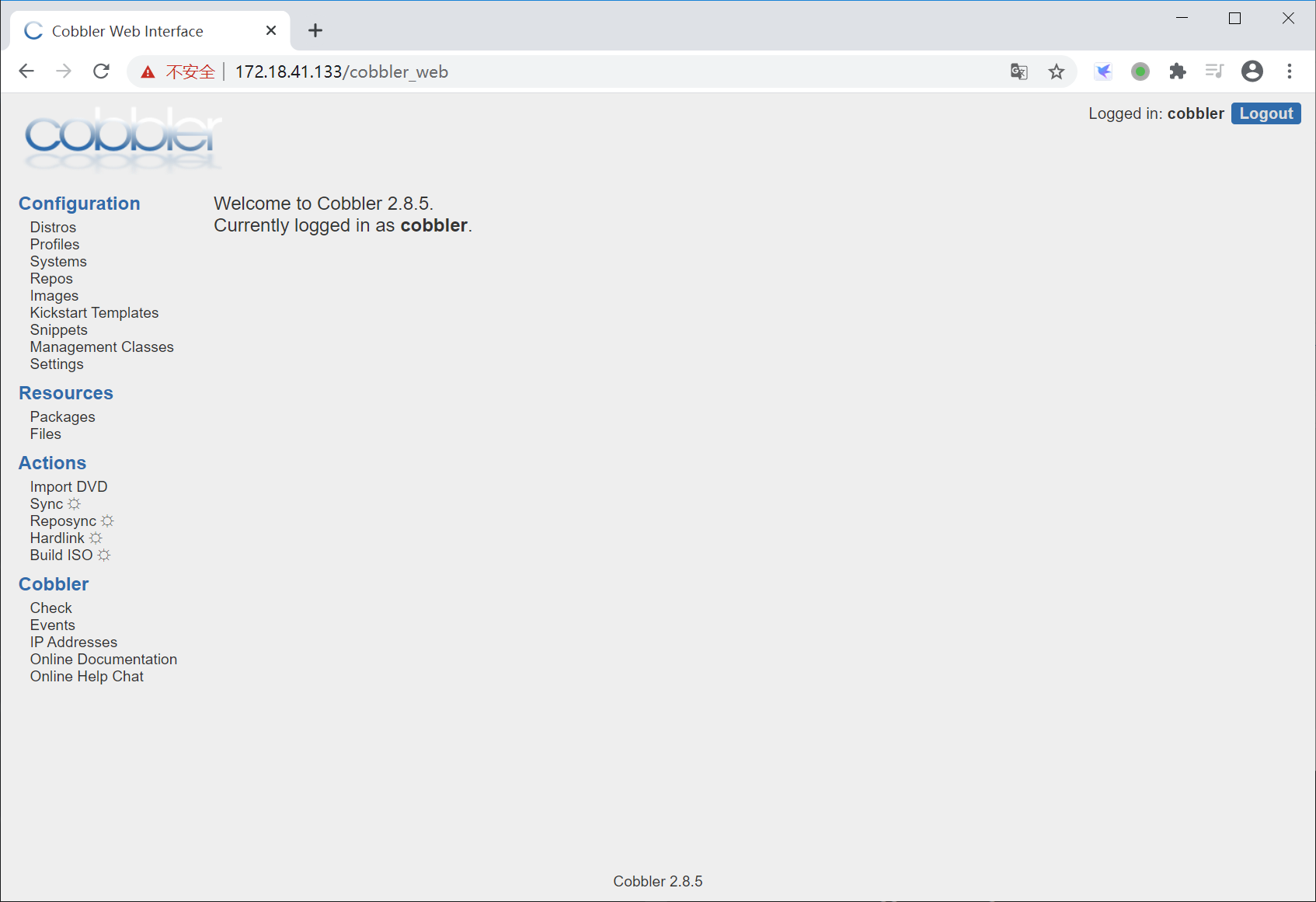Open the Chrome profile avatar
Screen dimensions: 1316x902
click(x=1252, y=71)
